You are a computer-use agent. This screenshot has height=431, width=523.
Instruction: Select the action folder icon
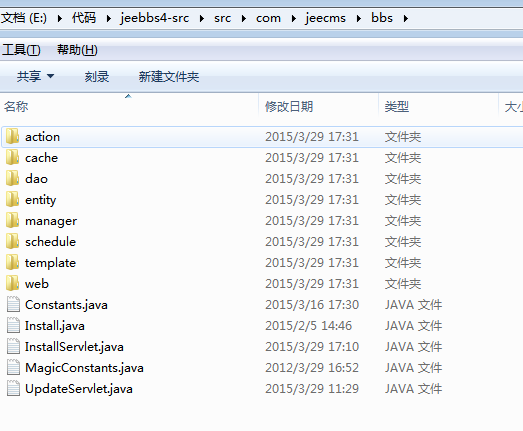point(13,137)
